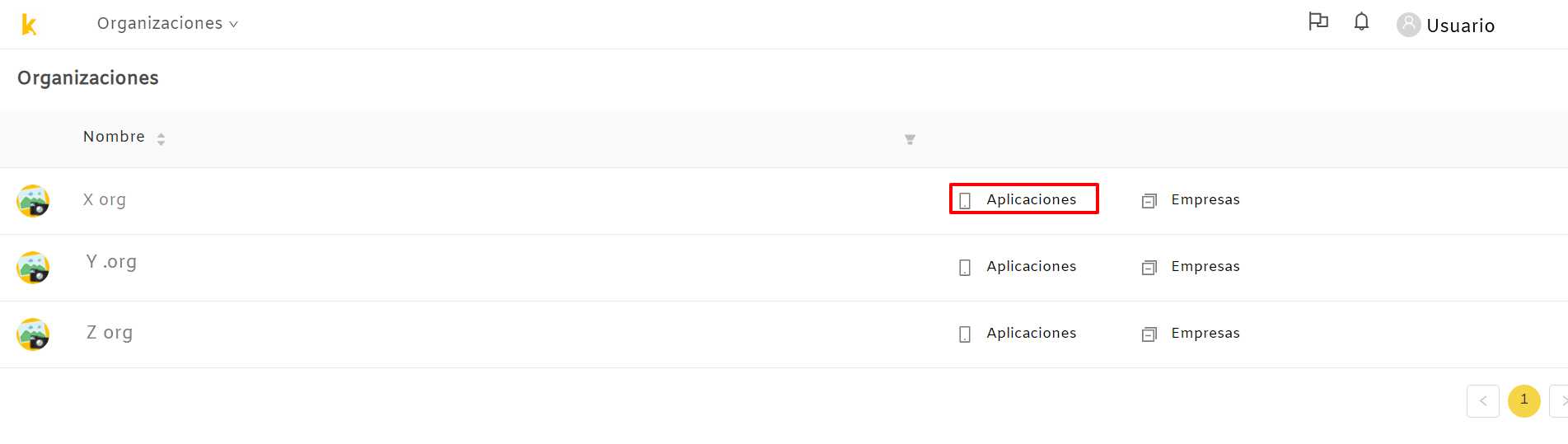The image size is (1568, 444).
Task: Click Y .org avatar image
Action: [x=33, y=268]
